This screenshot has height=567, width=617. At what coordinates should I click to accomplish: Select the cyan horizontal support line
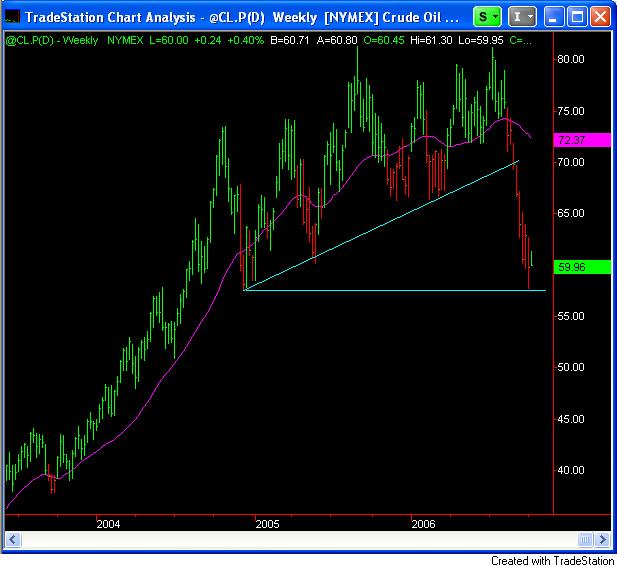click(x=395, y=290)
